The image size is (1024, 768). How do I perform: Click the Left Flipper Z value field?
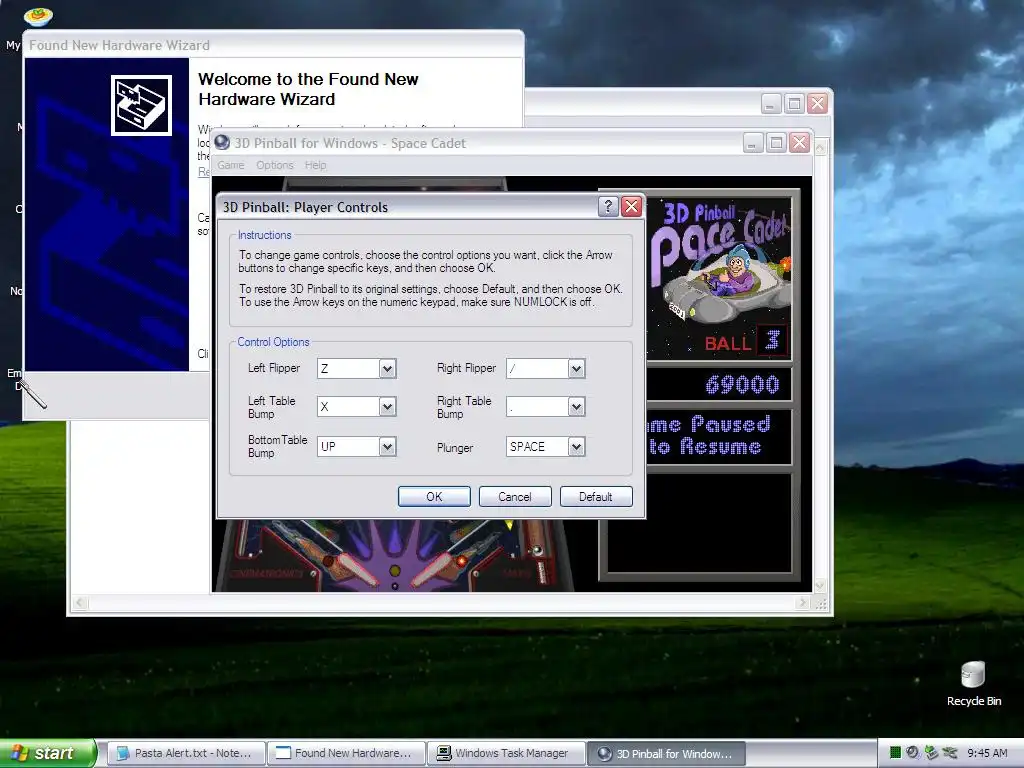348,368
